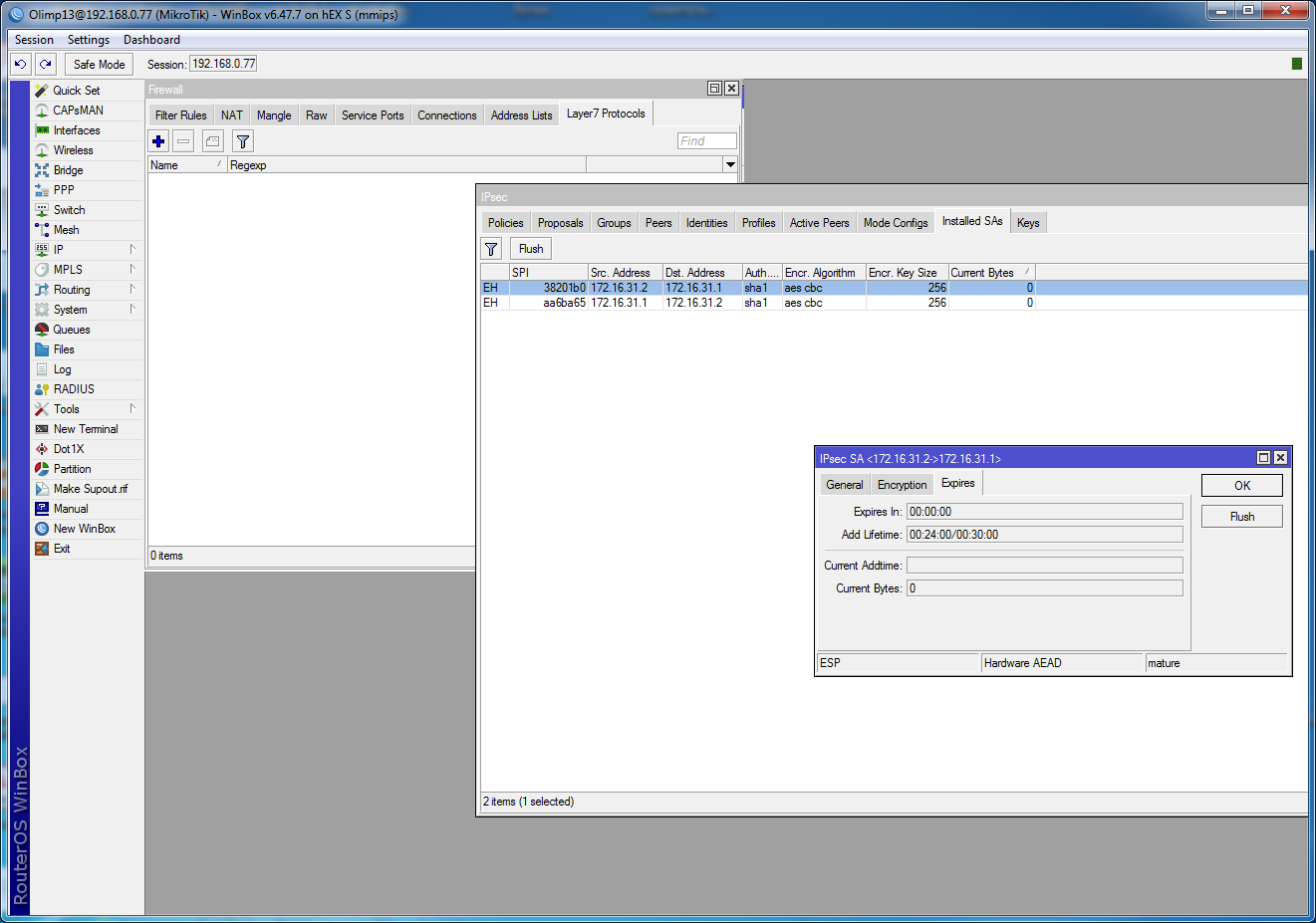The height and width of the screenshot is (923, 1316).
Task: Open the Settings menu
Action: click(x=89, y=40)
